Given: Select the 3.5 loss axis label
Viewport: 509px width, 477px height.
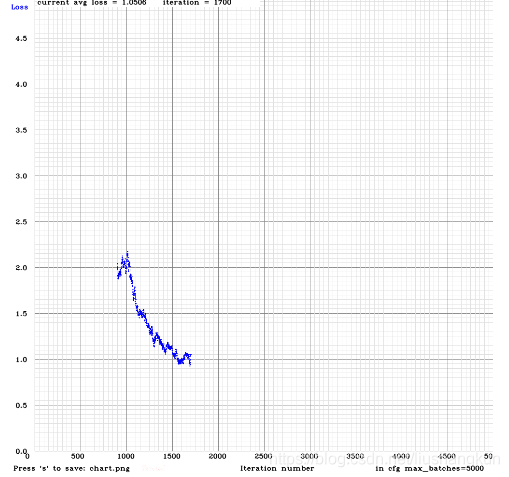Looking at the screenshot, I should point(21,130).
